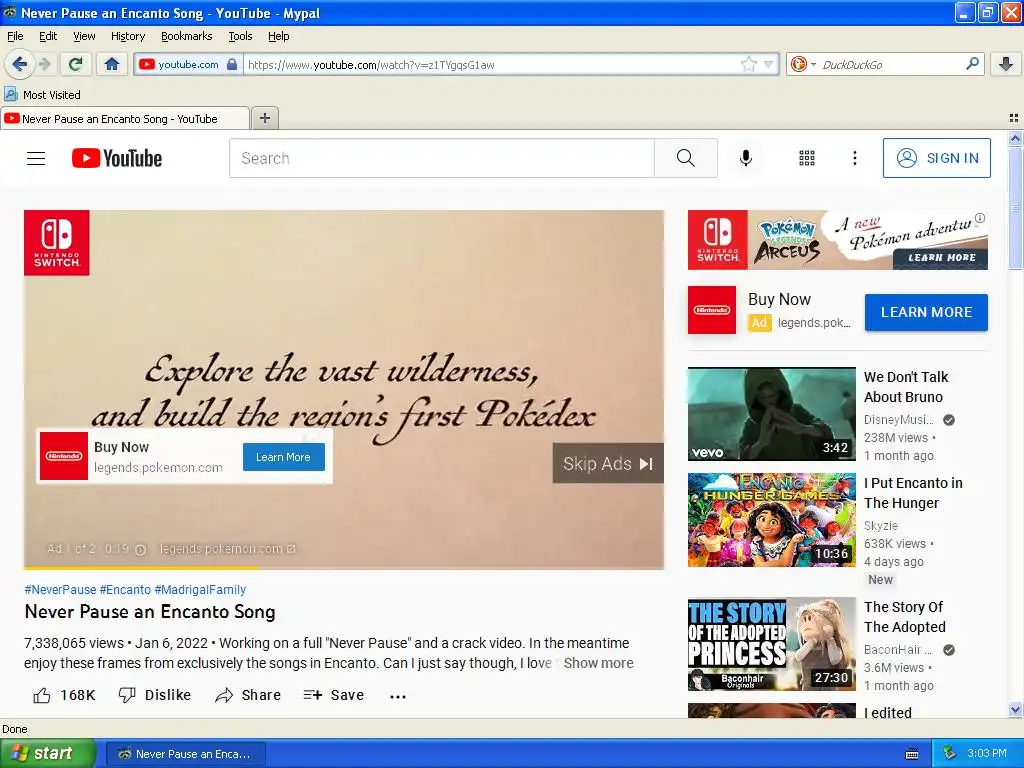1024x768 pixels.
Task: Open The Story Of The Adopted Princess thumbnail
Action: tap(771, 644)
